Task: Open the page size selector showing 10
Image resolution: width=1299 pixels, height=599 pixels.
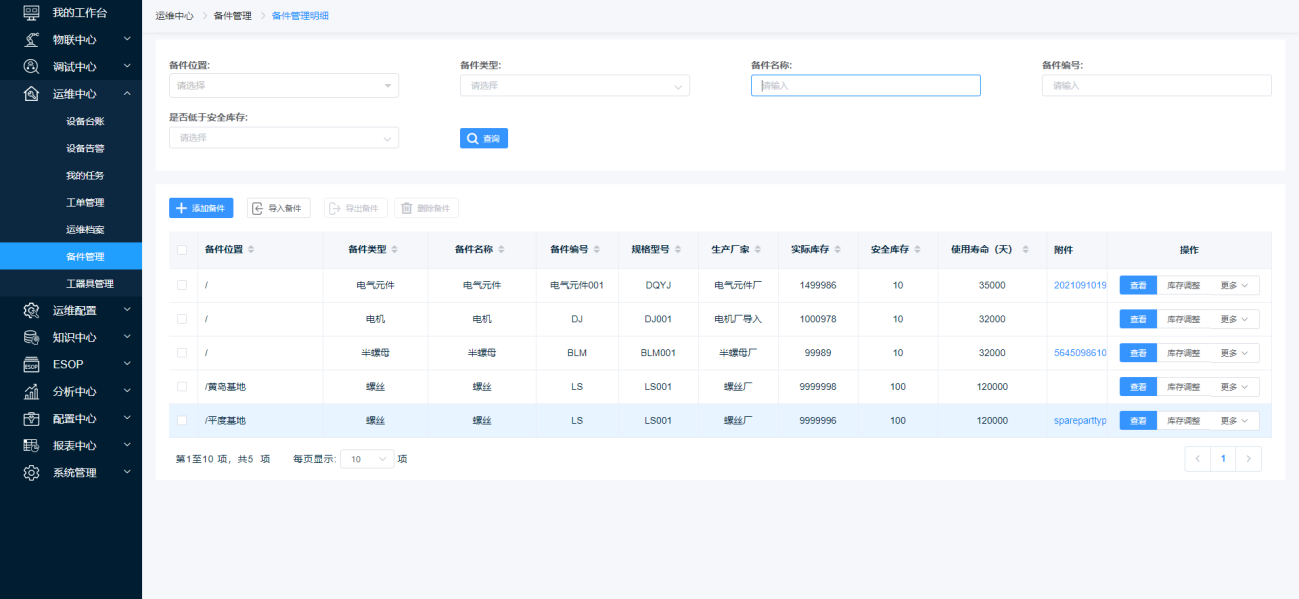Action: 367,459
